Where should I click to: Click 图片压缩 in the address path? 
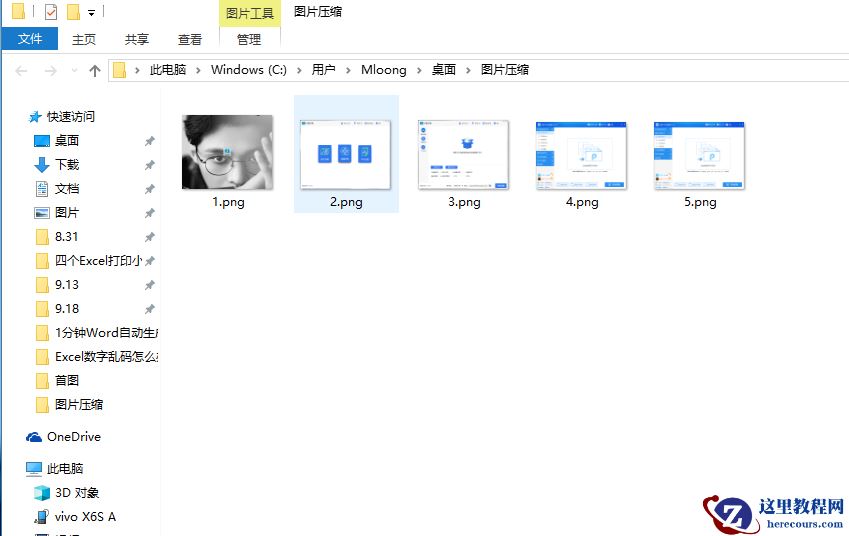[505, 70]
